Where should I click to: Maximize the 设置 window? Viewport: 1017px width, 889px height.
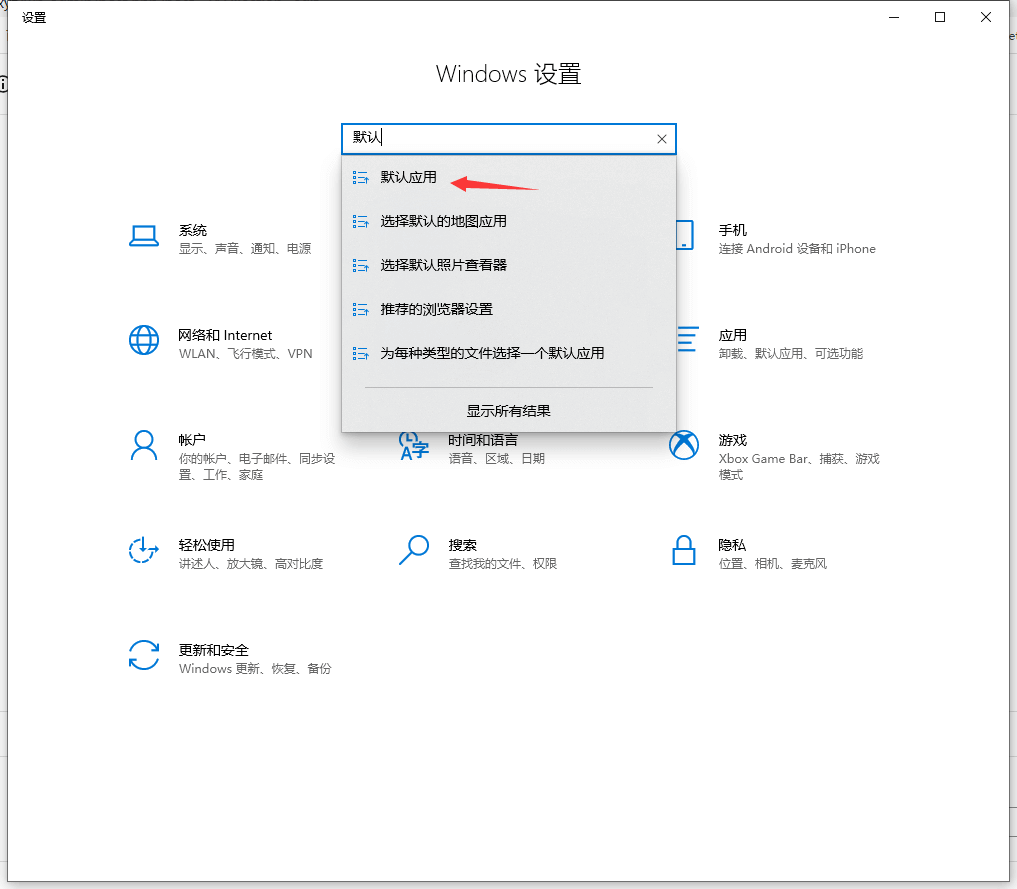[x=940, y=18]
